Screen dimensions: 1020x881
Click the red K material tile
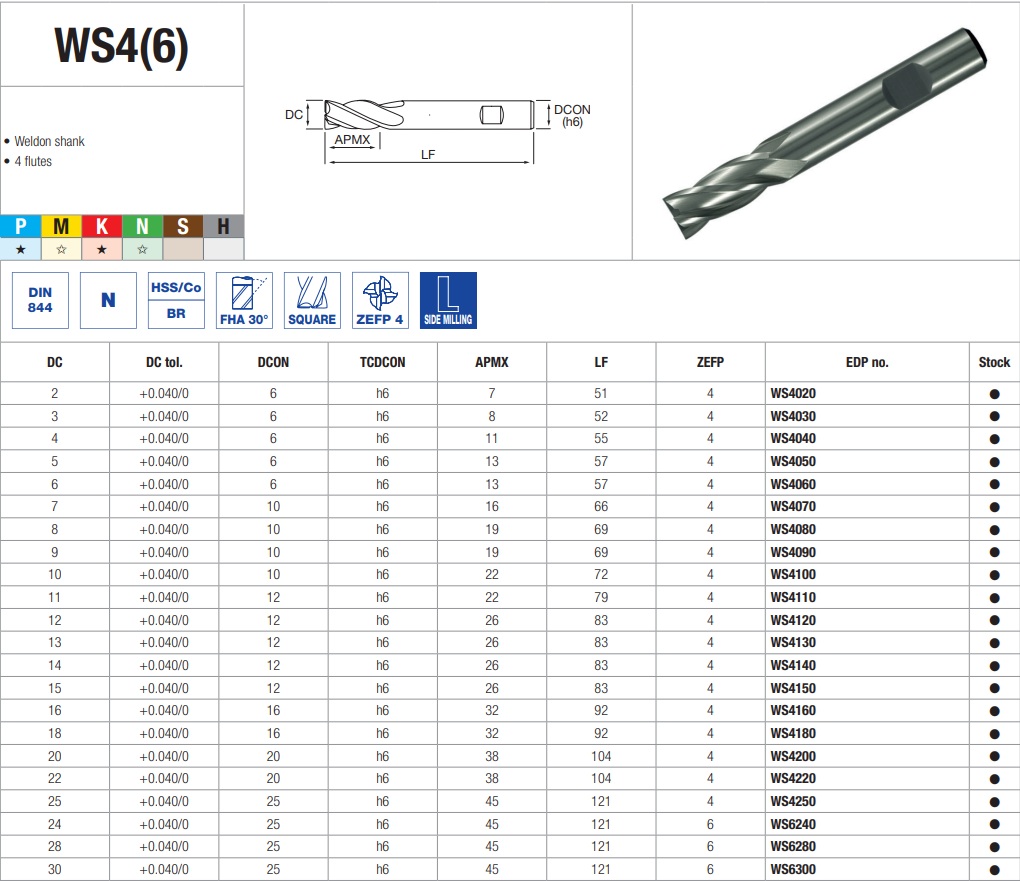pyautogui.click(x=101, y=226)
